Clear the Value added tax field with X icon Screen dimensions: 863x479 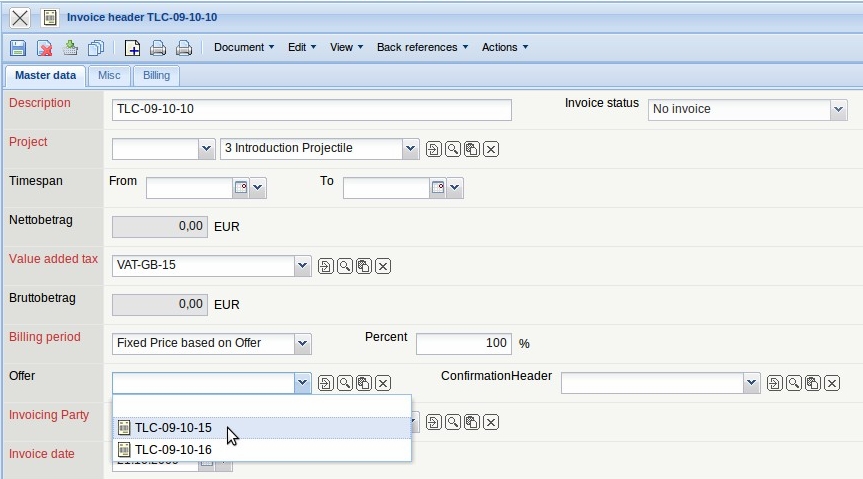383,266
